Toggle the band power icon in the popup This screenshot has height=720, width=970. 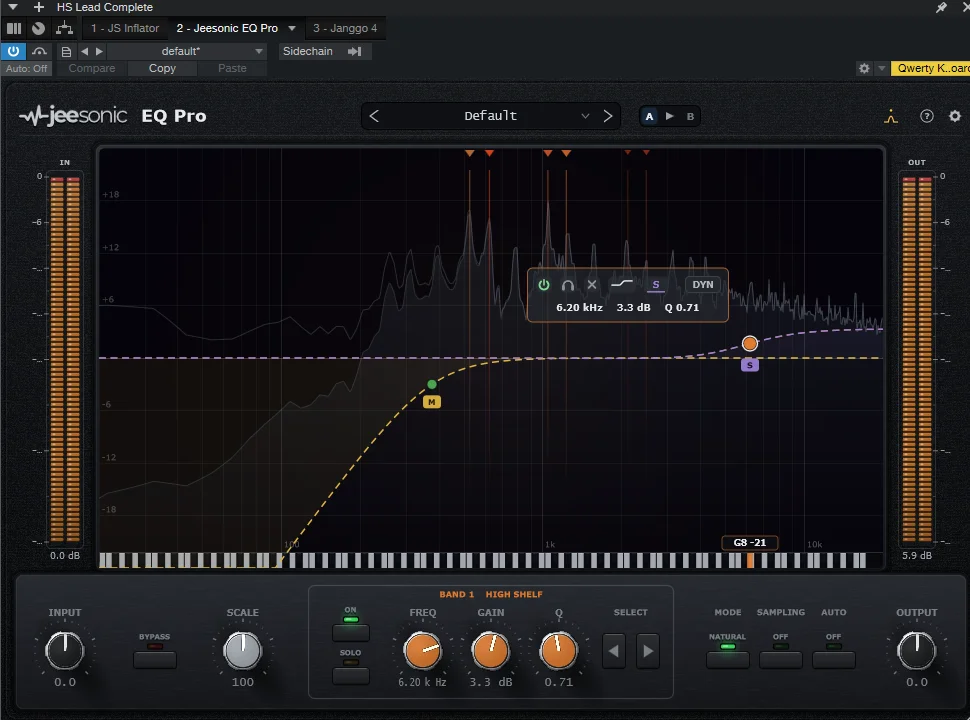click(543, 285)
